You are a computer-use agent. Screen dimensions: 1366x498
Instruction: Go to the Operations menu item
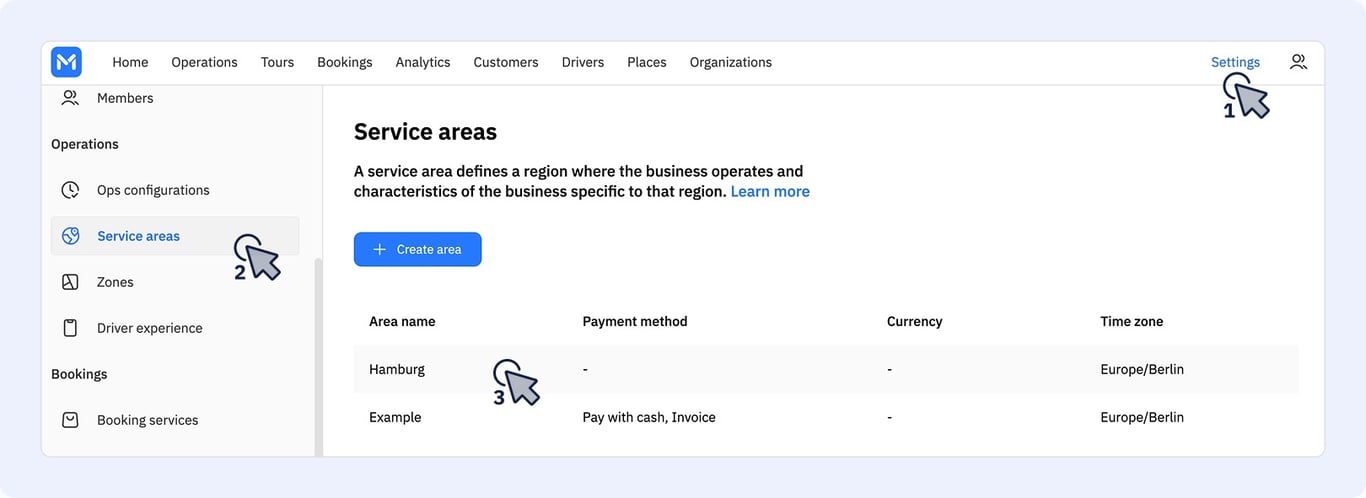(204, 62)
